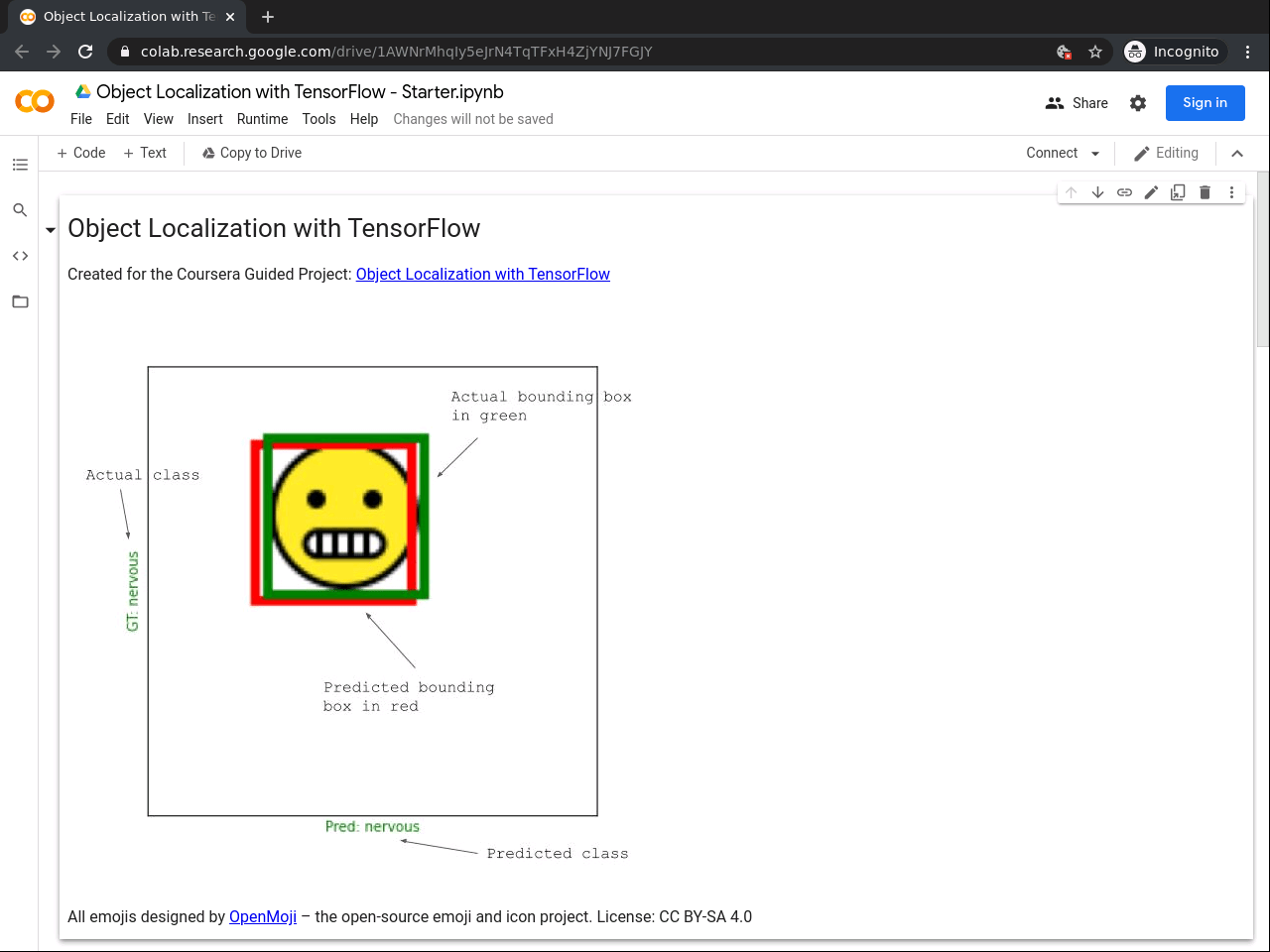Open the code snippets sidebar panel

[x=20, y=255]
